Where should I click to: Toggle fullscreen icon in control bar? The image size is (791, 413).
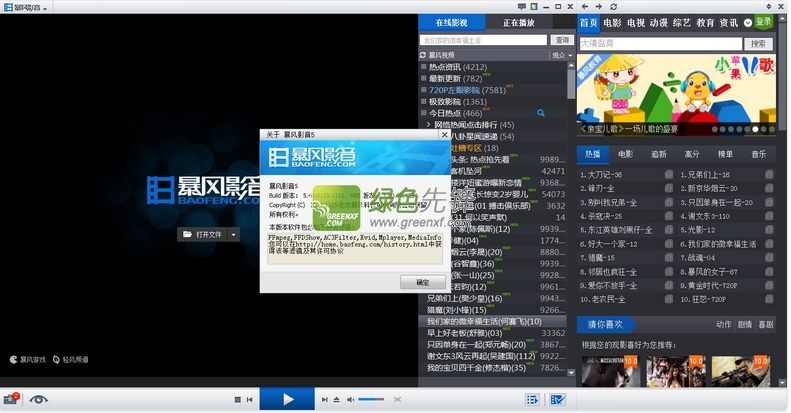pos(398,400)
